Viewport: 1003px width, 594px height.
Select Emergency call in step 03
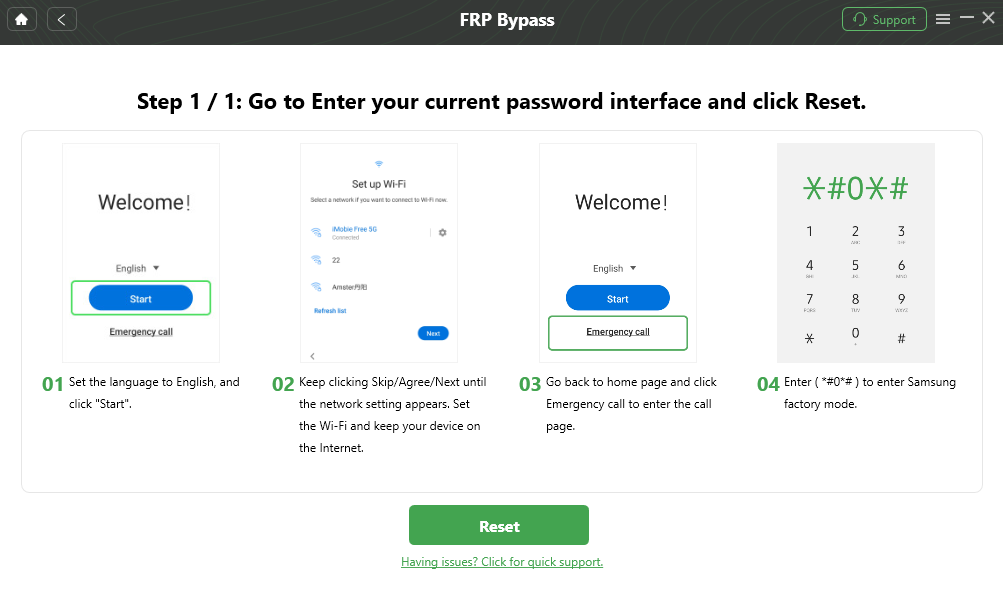pyautogui.click(x=617, y=332)
